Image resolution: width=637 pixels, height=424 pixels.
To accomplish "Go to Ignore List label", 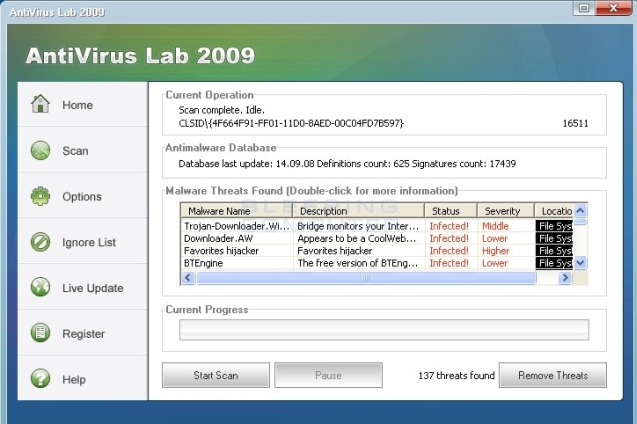I will click(x=89, y=242).
